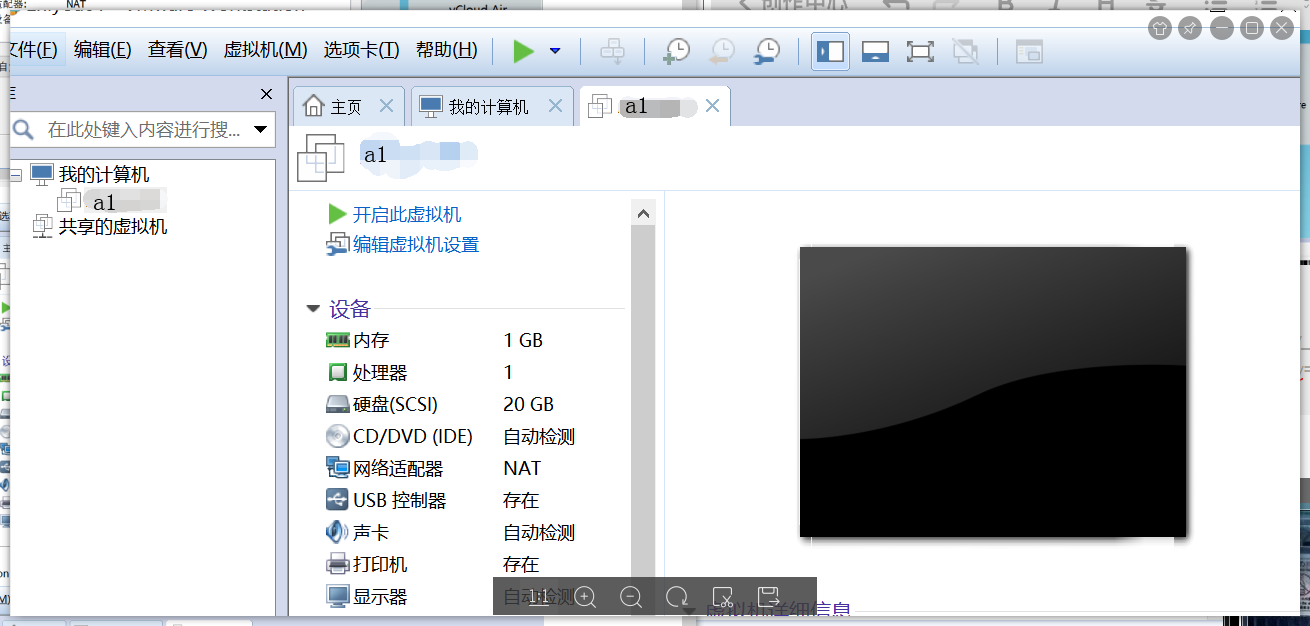
Task: Toggle the library sidebar view button
Action: [830, 51]
